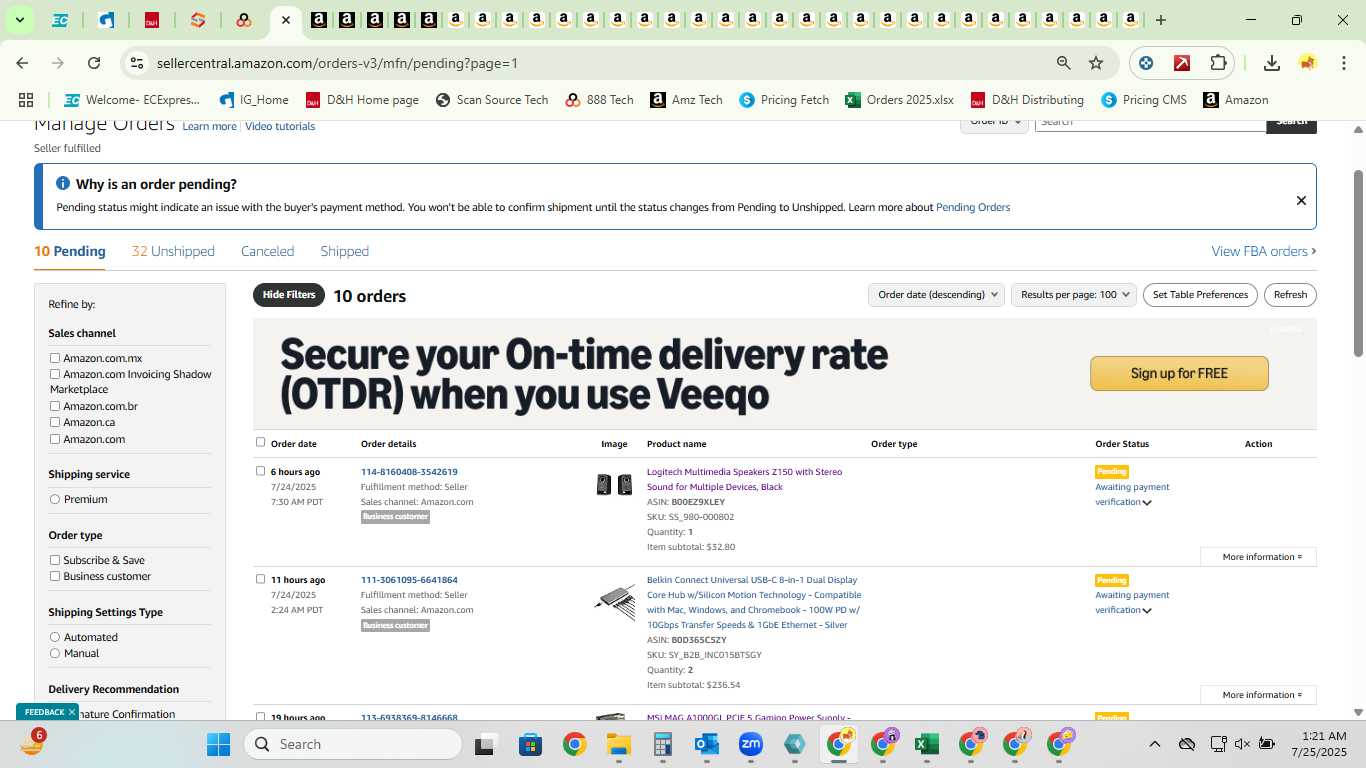Switch to the 10 Pending tab
Screen dimensions: 1366x768
tap(70, 251)
